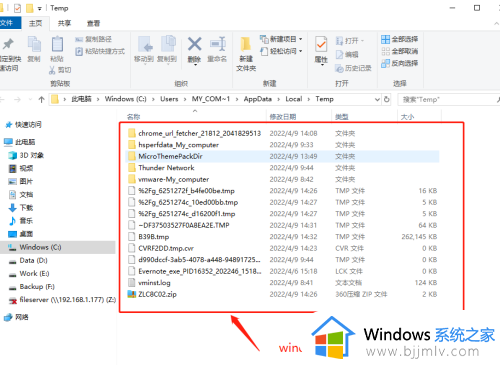Click the Paste (粘贴) clipboard icon
The image size is (500, 365).
point(57,45)
